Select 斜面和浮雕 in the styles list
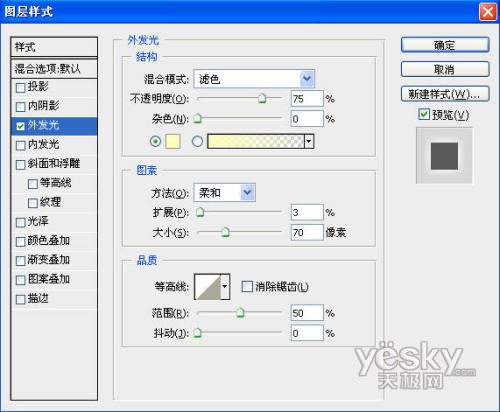The height and width of the screenshot is (412, 500). [x=54, y=164]
